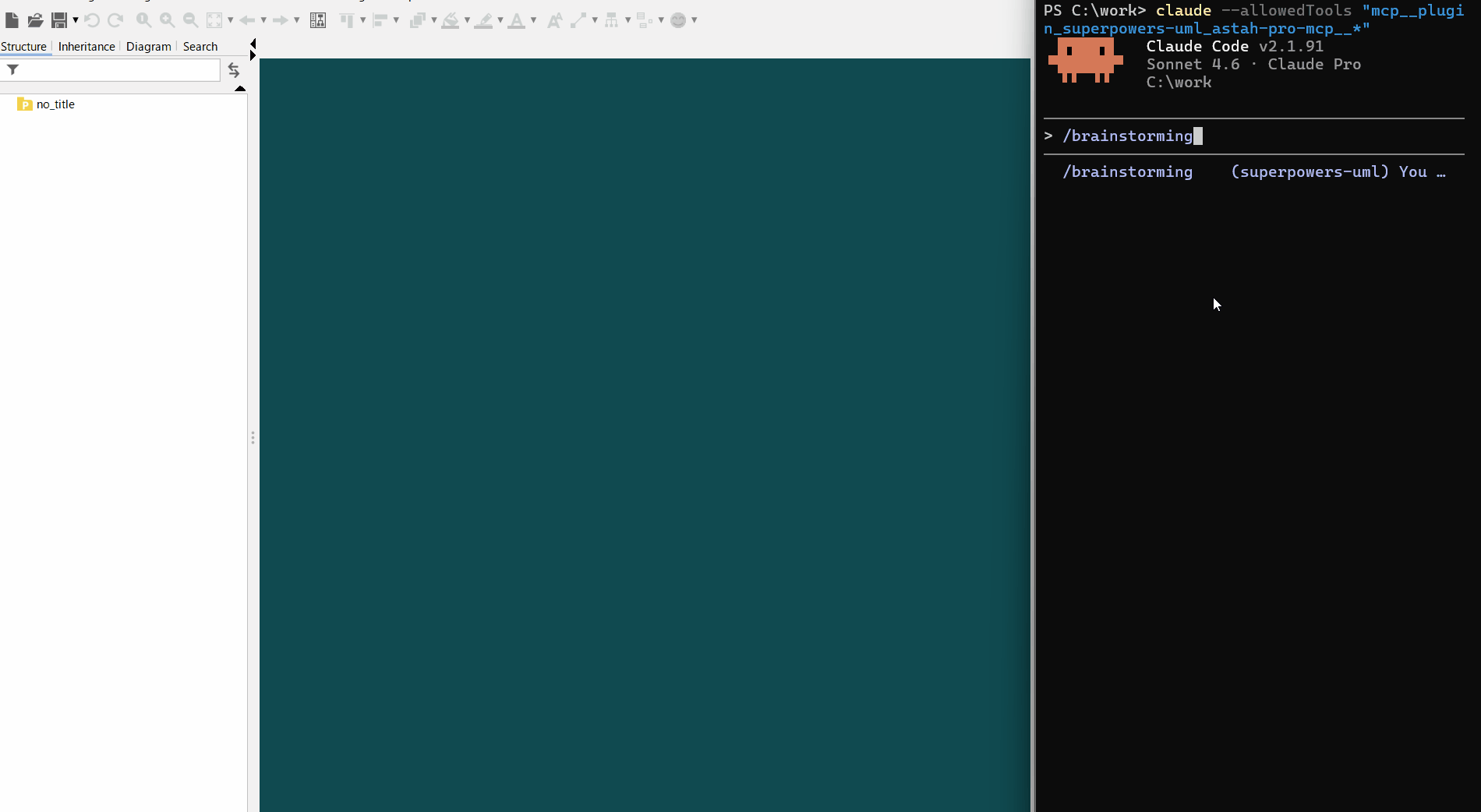The width and height of the screenshot is (1481, 812).
Task: Click the --allowedTools argument in terminal
Action: click(x=1286, y=10)
